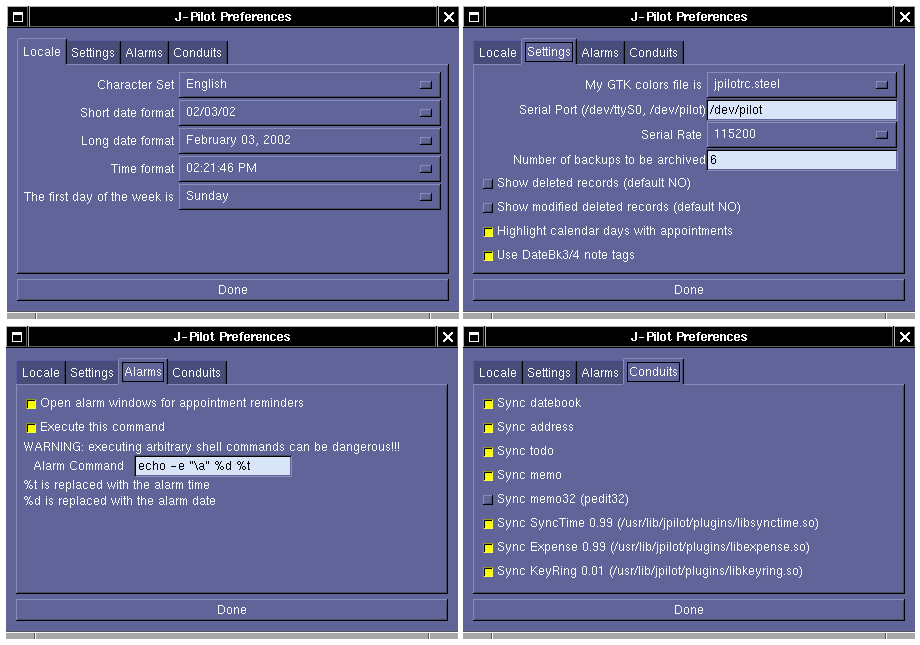Open the Time format dropdown
The height and width of the screenshot is (645, 920).
click(x=309, y=169)
